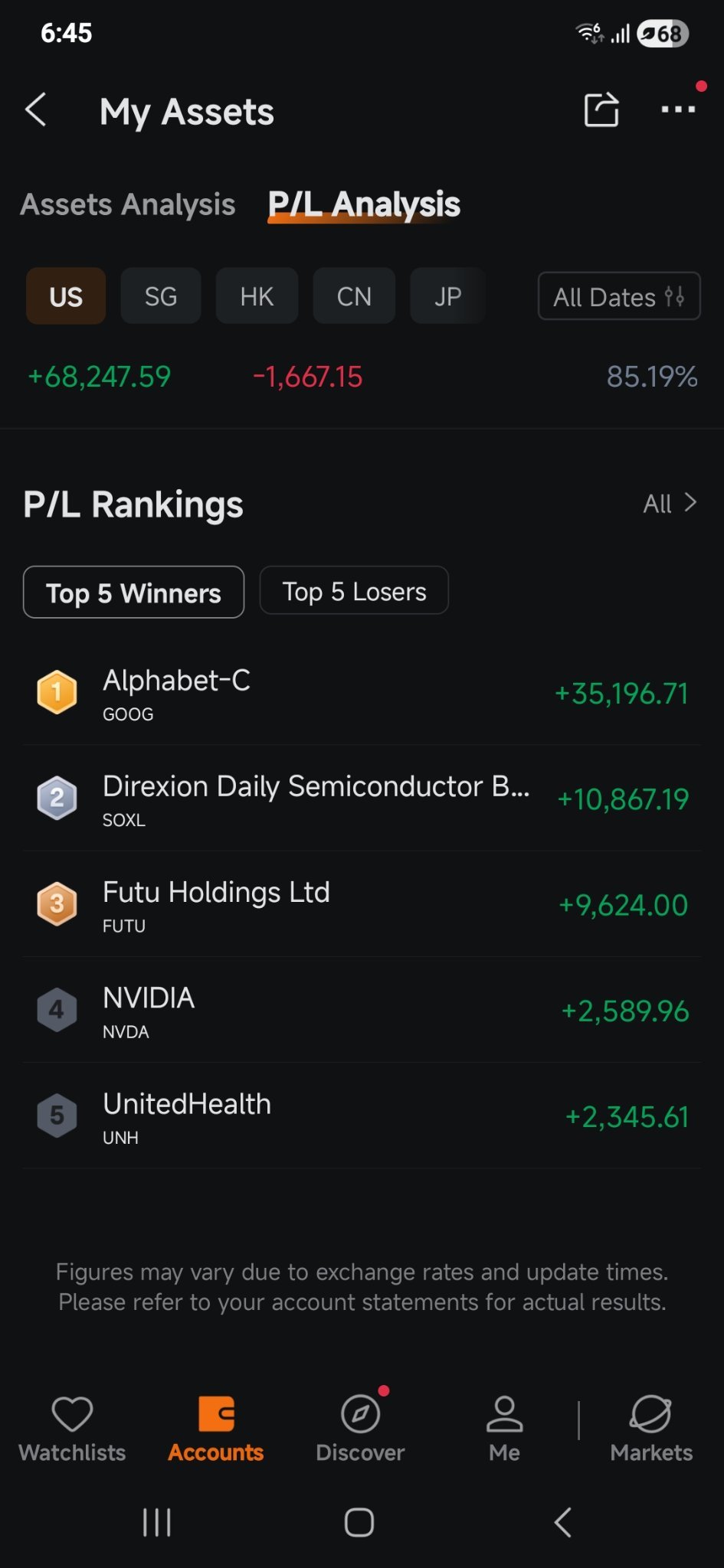Tap the back arrow beside My Assets
Image resolution: width=724 pixels, height=1568 pixels.
tap(36, 109)
